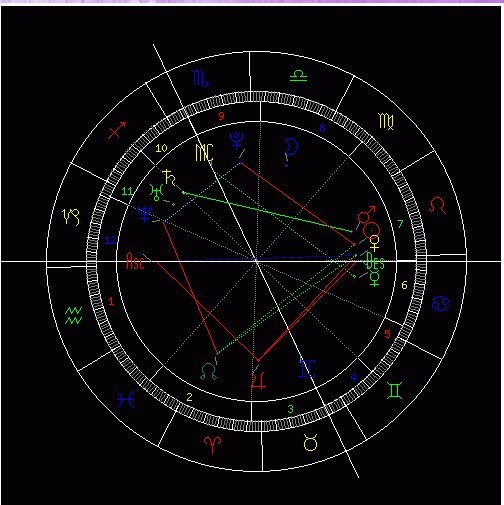
Task: Select house number 6 label
Action: coord(404,285)
